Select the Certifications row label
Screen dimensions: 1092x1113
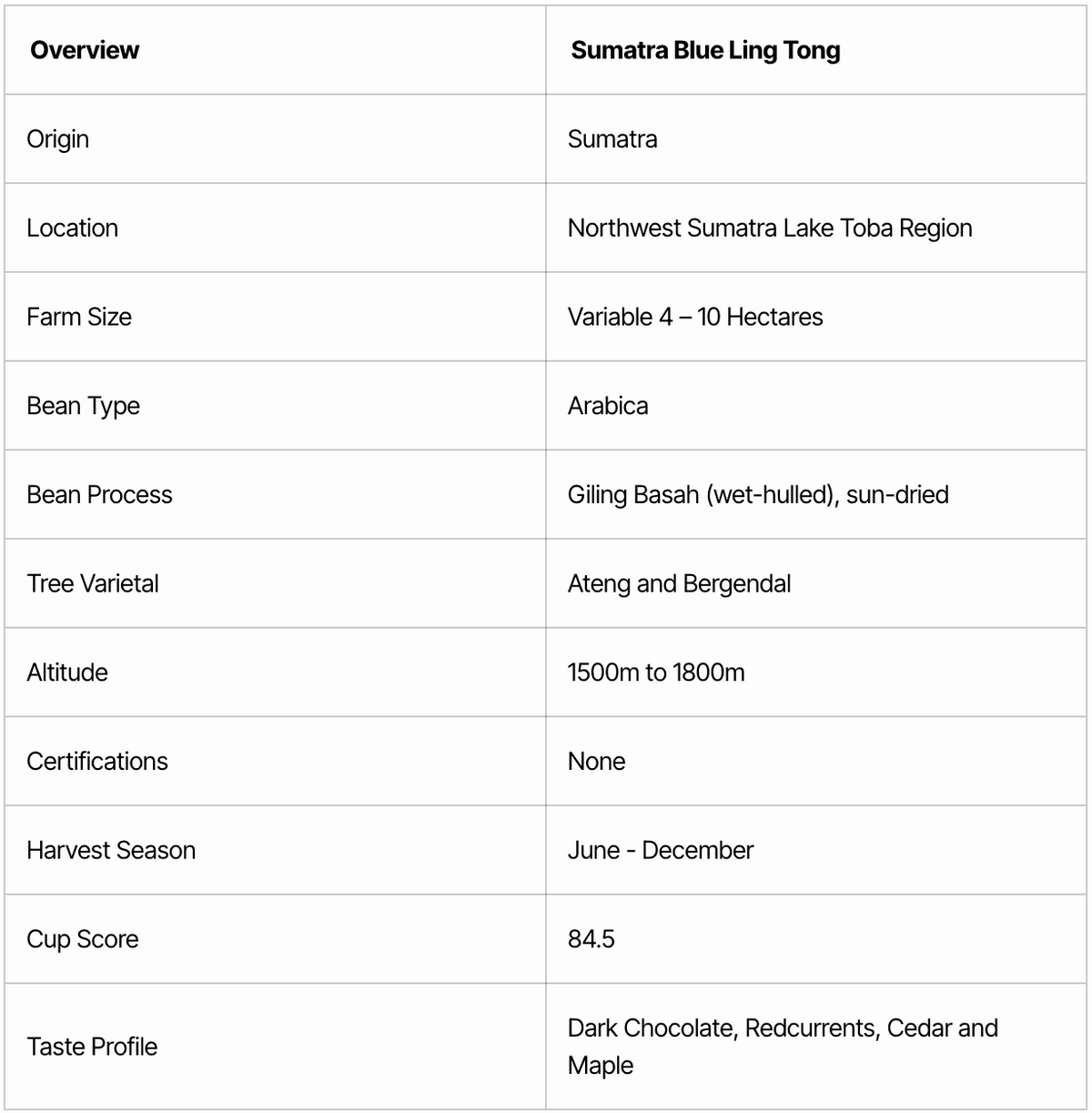pyautogui.click(x=97, y=761)
